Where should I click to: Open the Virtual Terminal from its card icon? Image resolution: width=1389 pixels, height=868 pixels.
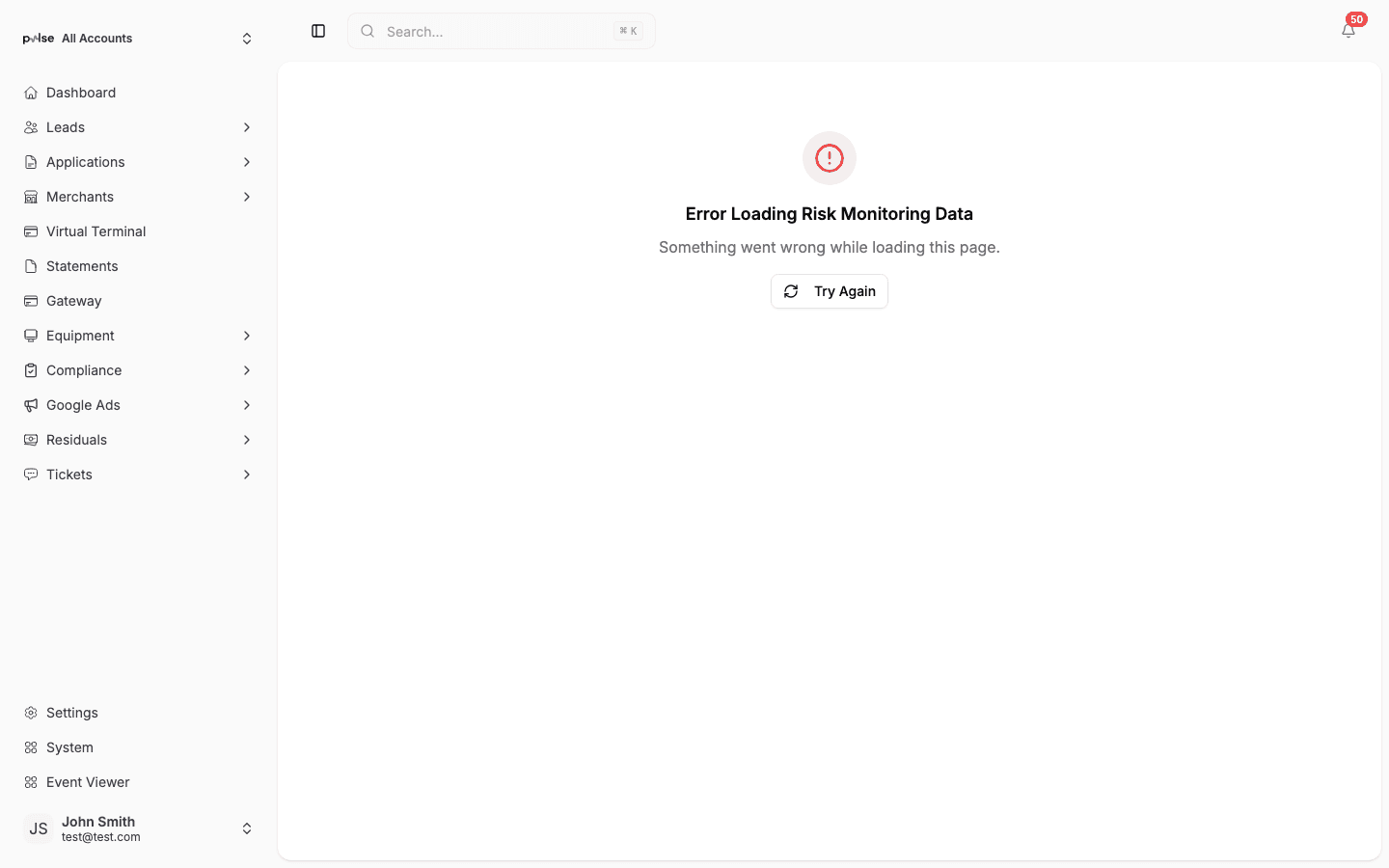(31, 231)
